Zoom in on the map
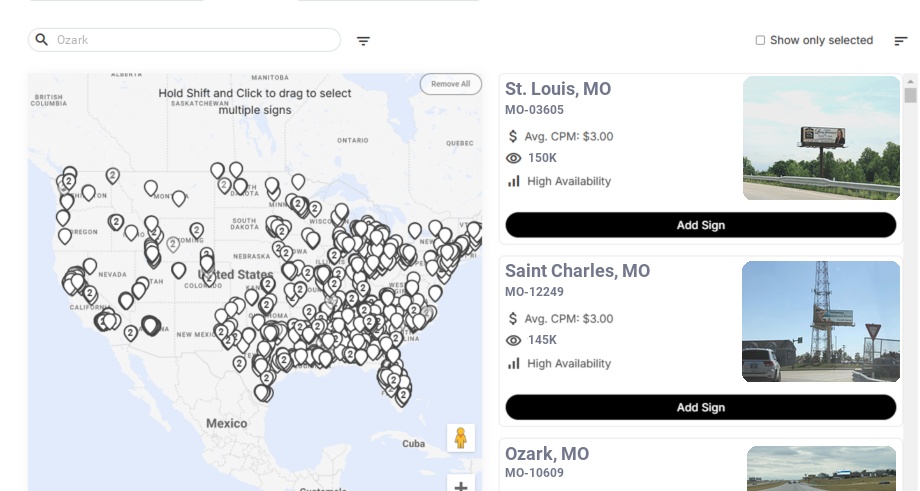 (x=461, y=486)
